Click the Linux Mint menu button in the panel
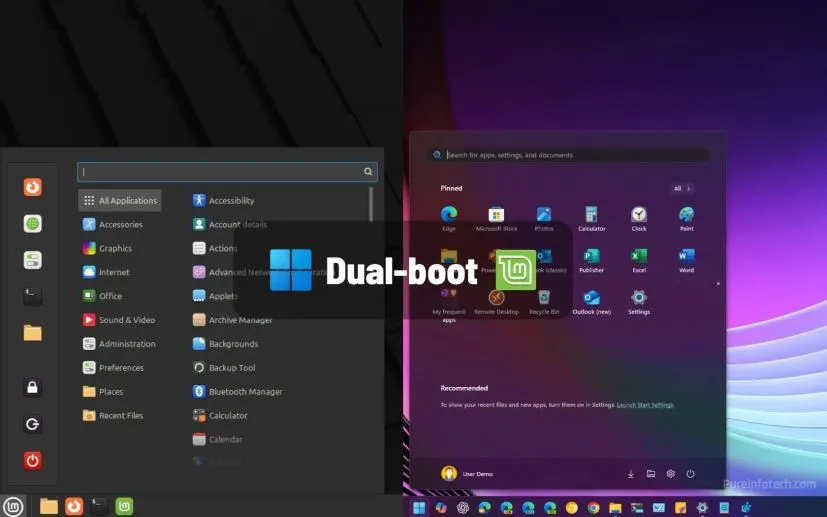Image resolution: width=827 pixels, height=517 pixels. 14,506
